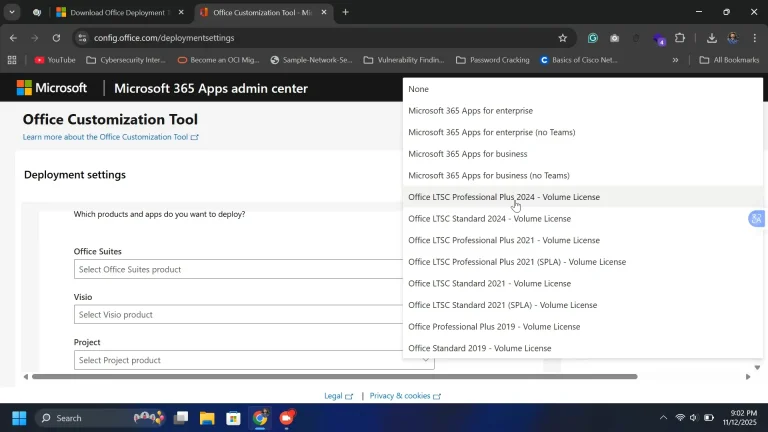Choose Microsoft 365 Apps for enterprise

pos(582,111)
